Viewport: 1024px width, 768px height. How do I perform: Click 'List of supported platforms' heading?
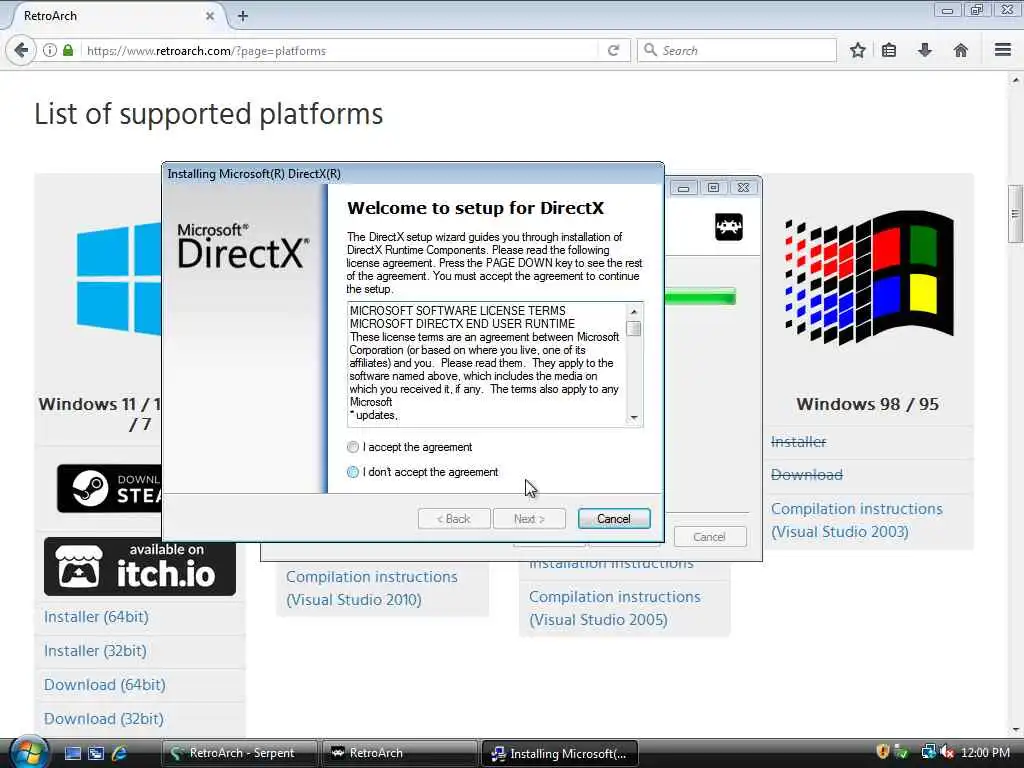[208, 114]
